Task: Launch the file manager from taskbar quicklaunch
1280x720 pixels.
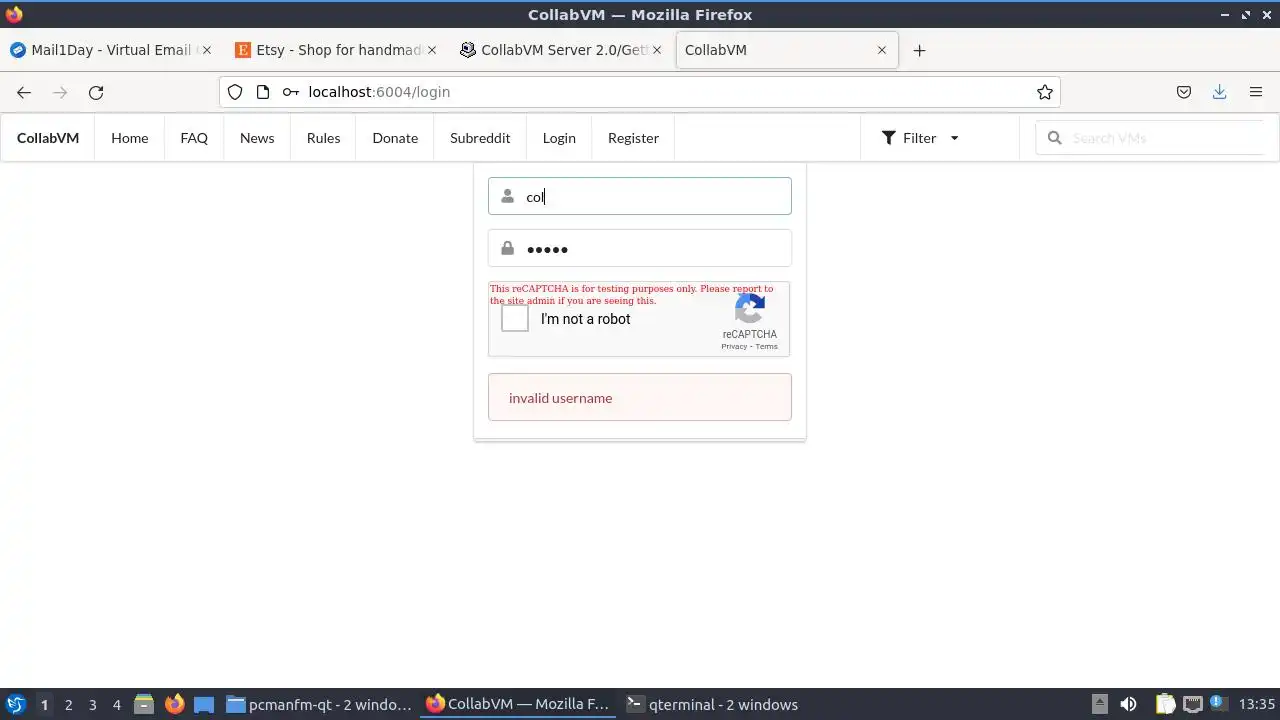Action: point(144,704)
